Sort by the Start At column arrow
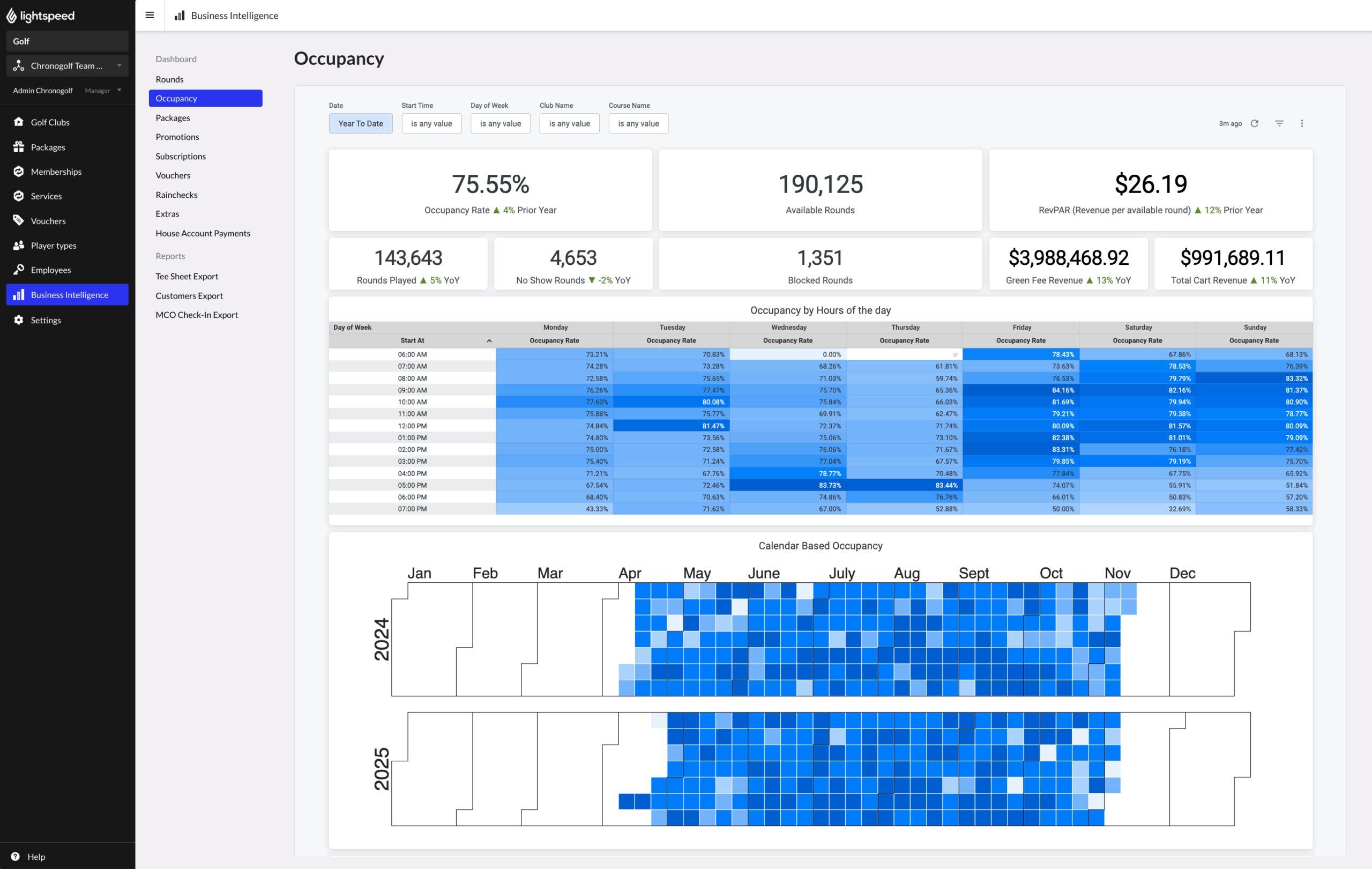The image size is (1372, 869). [489, 341]
